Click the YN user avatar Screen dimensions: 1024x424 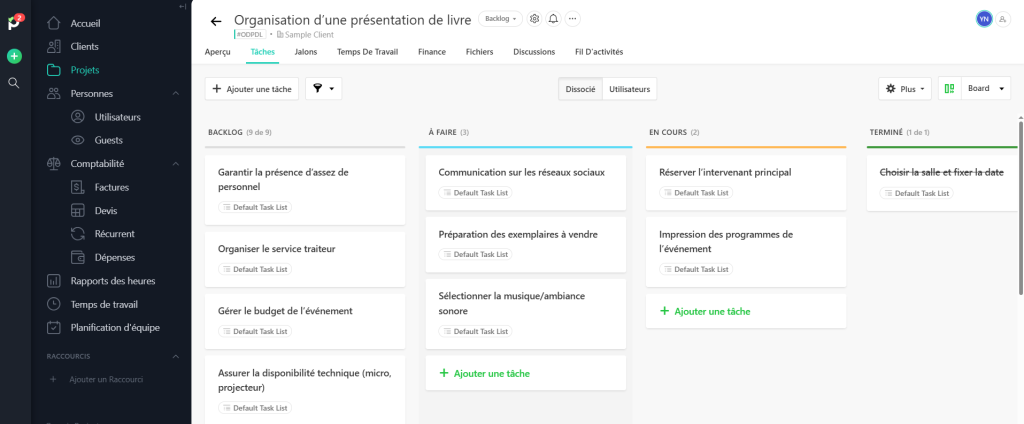click(x=984, y=19)
